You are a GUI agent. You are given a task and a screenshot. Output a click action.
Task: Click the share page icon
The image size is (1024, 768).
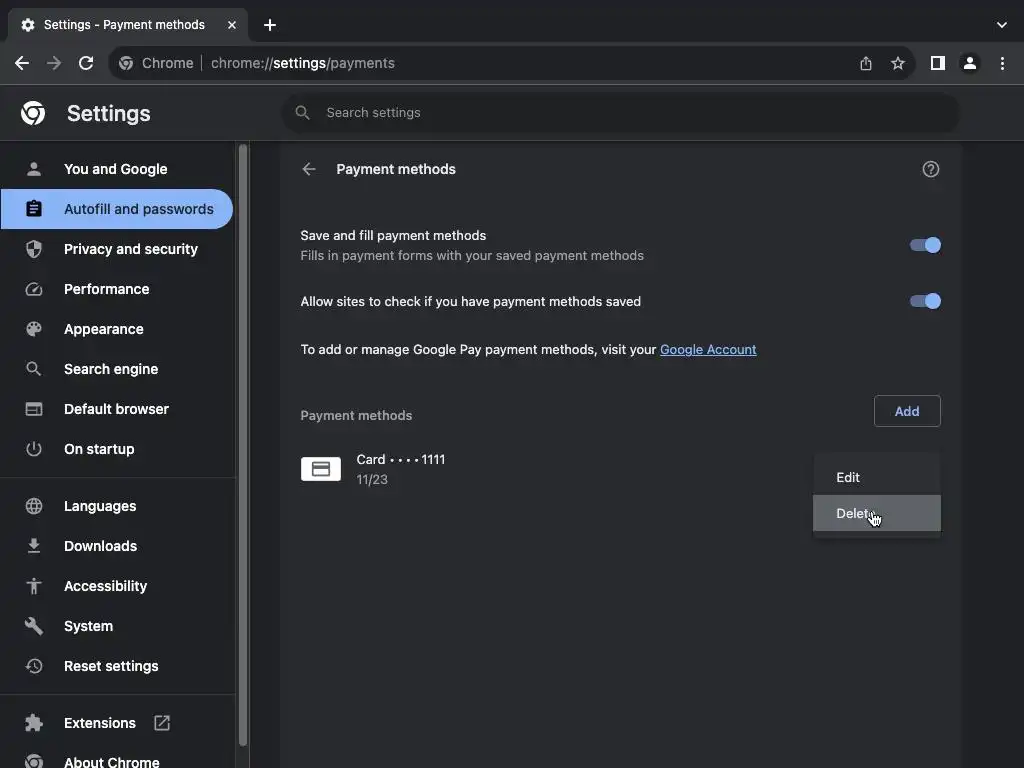tap(866, 63)
